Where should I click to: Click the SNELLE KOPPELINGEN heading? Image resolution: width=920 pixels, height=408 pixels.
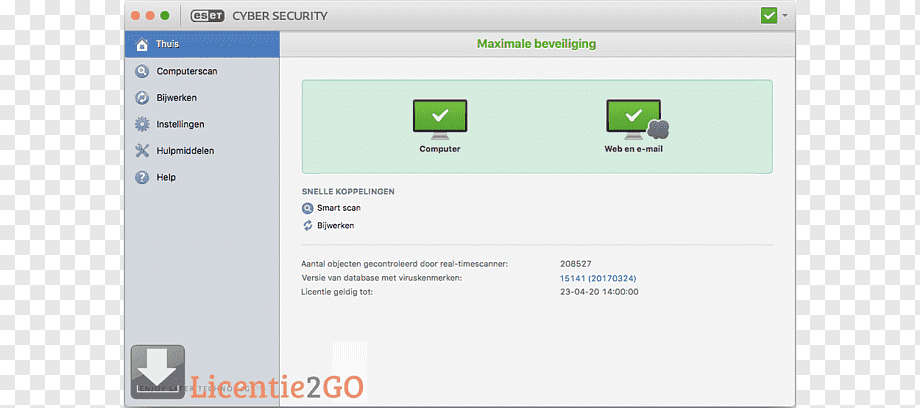pyautogui.click(x=347, y=191)
